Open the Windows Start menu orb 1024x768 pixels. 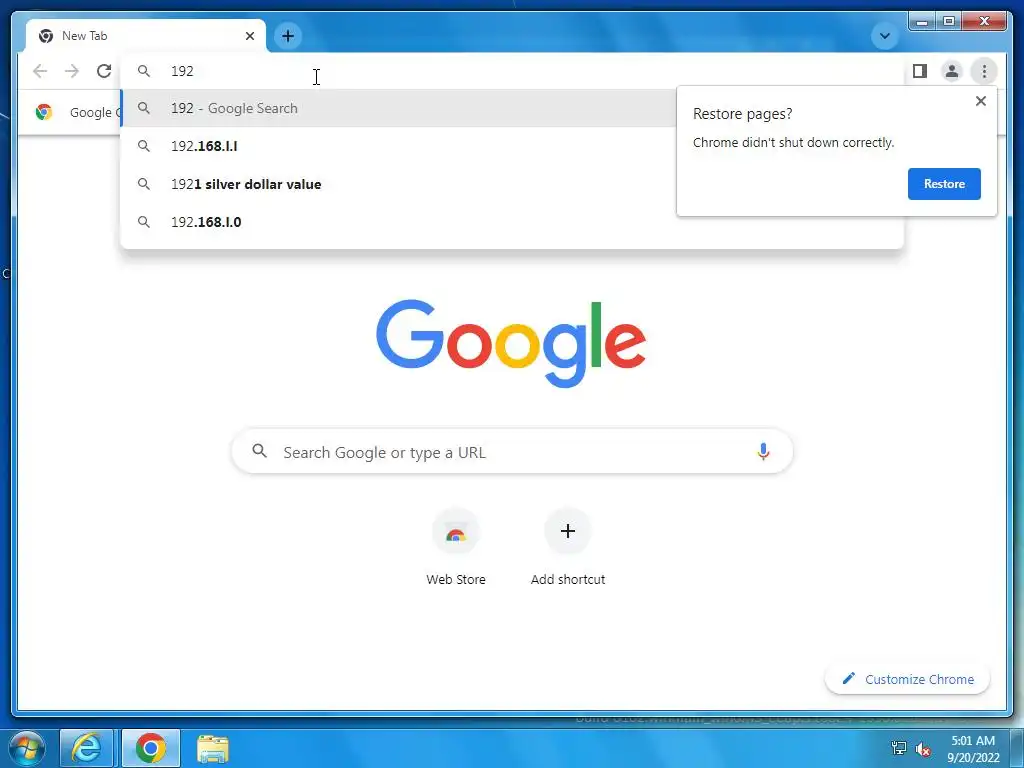coord(26,748)
